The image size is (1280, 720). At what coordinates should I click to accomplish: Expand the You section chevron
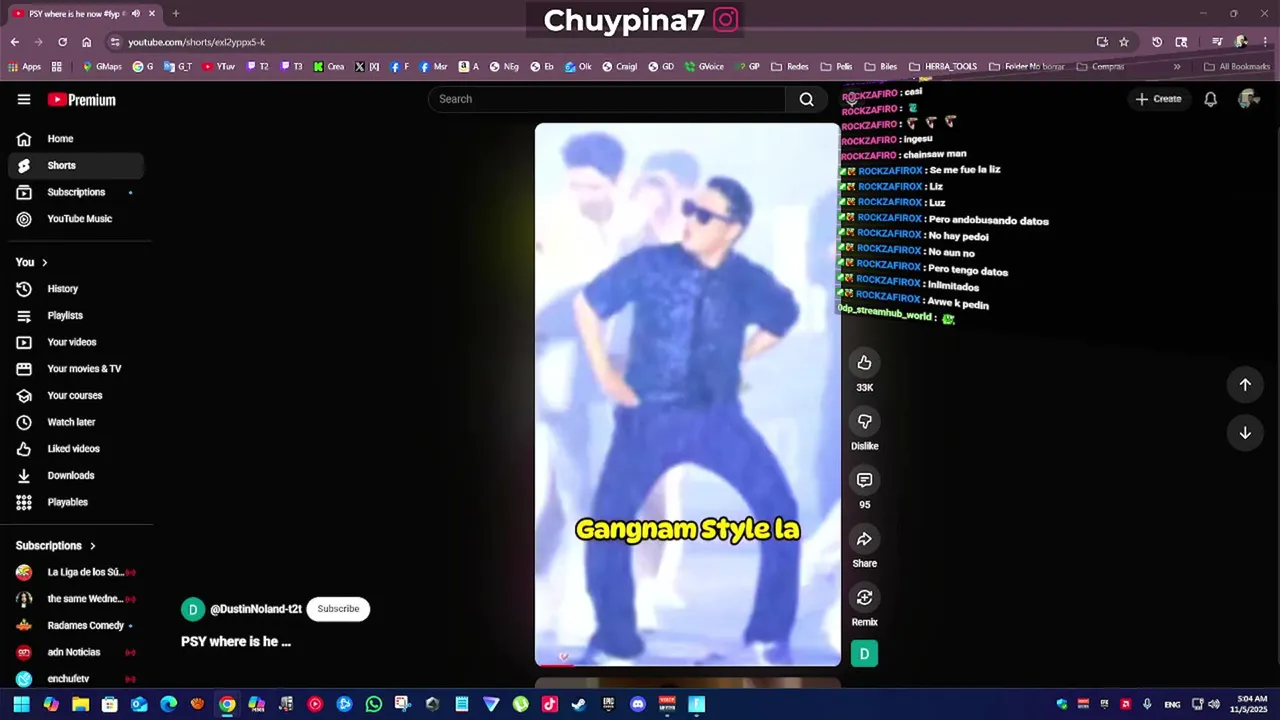pyautogui.click(x=44, y=262)
